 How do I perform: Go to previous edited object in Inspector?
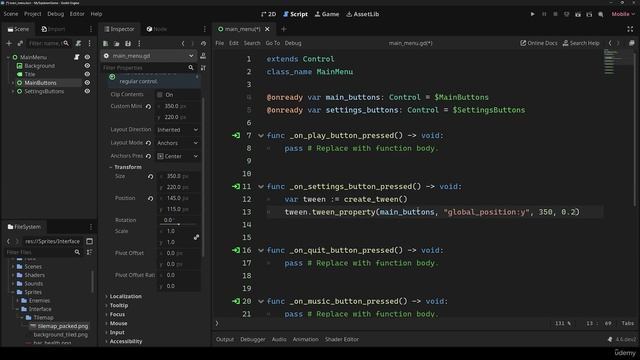coord(183,43)
